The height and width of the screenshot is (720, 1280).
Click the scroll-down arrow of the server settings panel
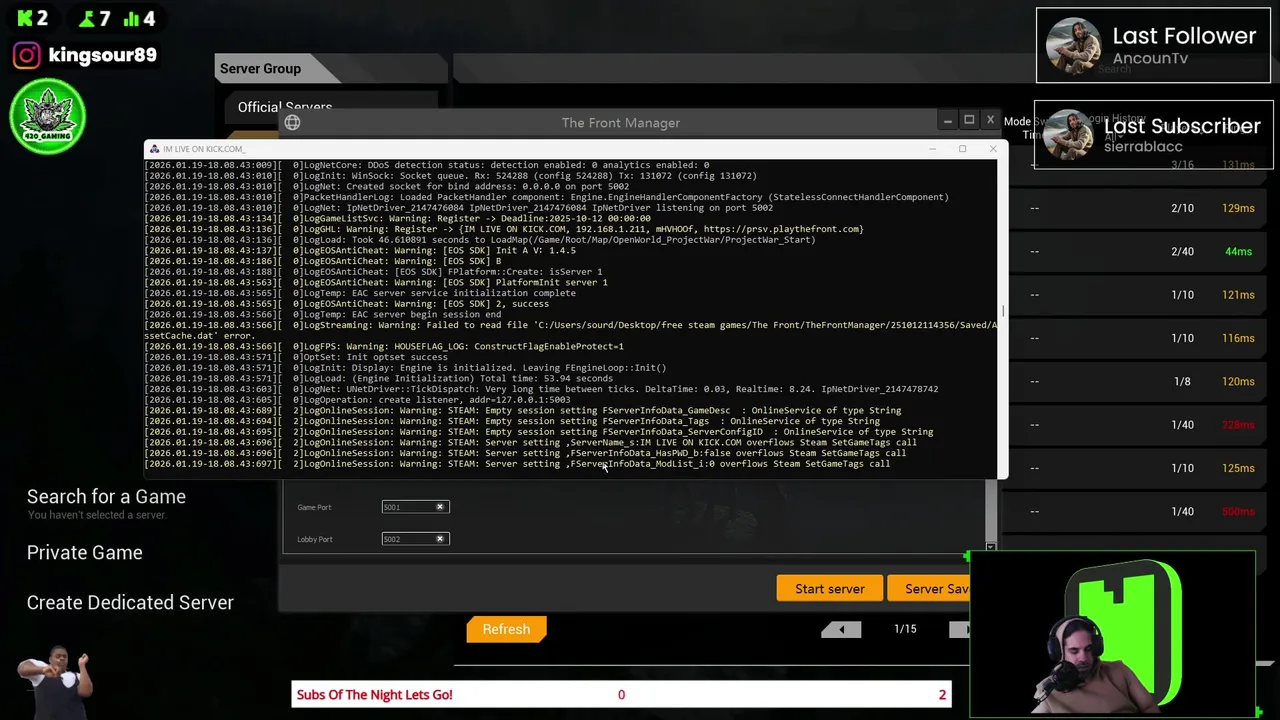(990, 547)
